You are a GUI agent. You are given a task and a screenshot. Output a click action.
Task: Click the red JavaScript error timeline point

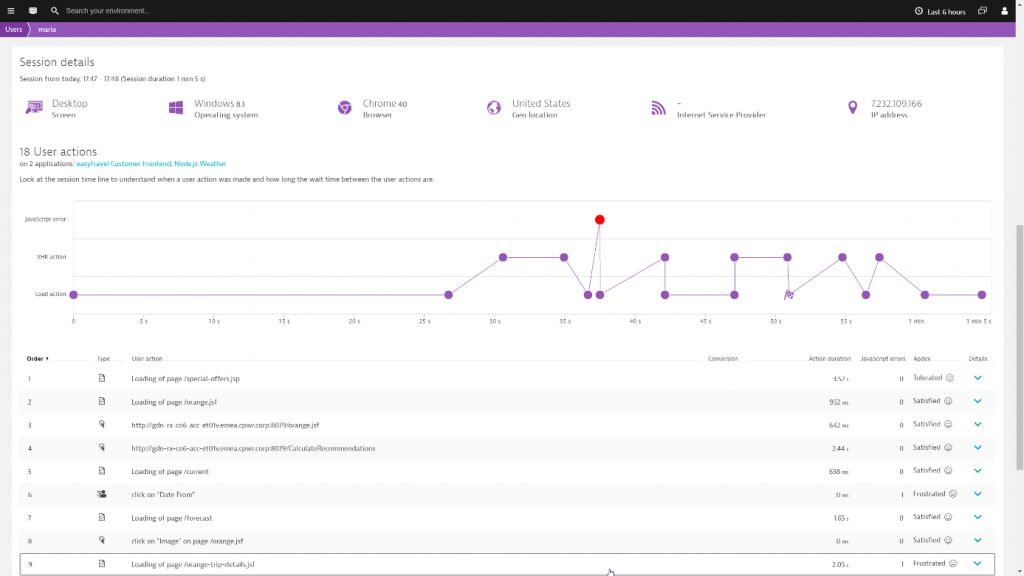pos(599,219)
